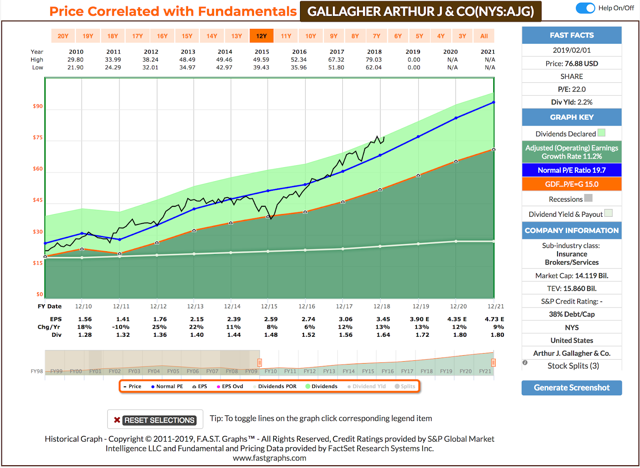Click the Market Cap 14.119 Bil. entry
This screenshot has width=640, height=468.
tap(571, 275)
